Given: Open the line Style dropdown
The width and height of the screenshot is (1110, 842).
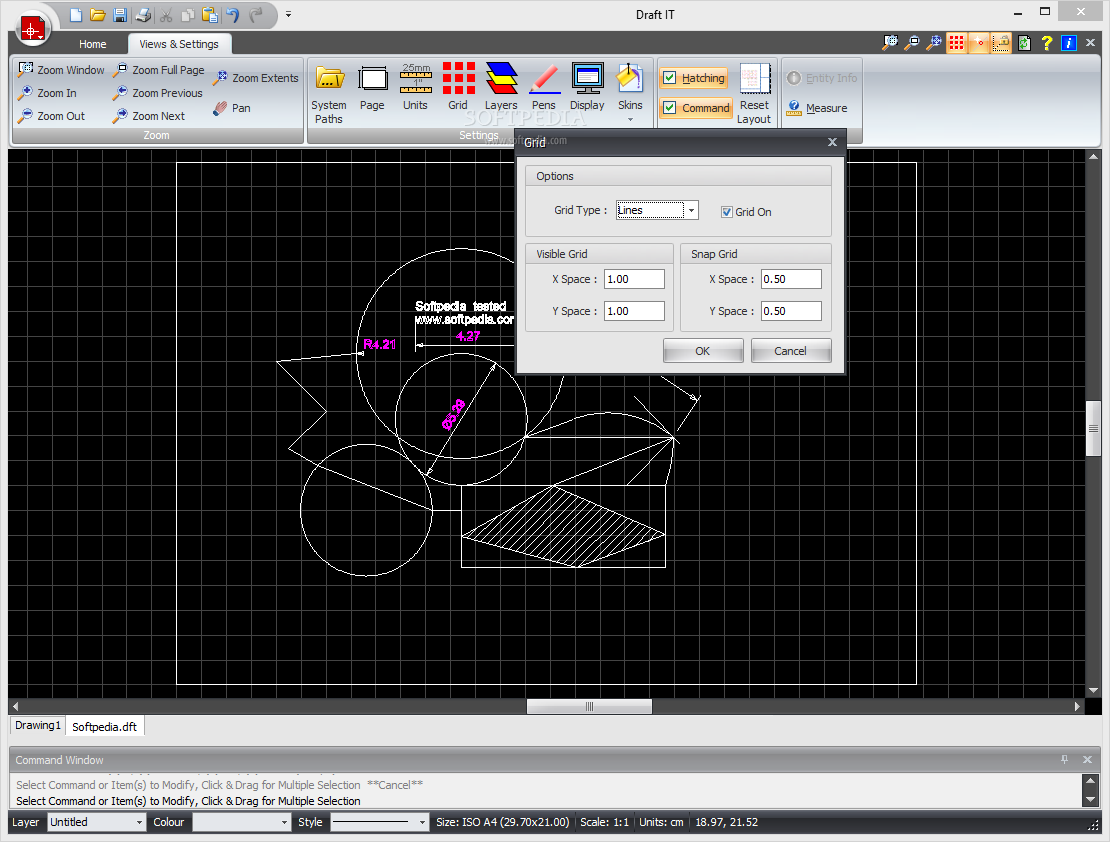Looking at the screenshot, I should [x=379, y=822].
